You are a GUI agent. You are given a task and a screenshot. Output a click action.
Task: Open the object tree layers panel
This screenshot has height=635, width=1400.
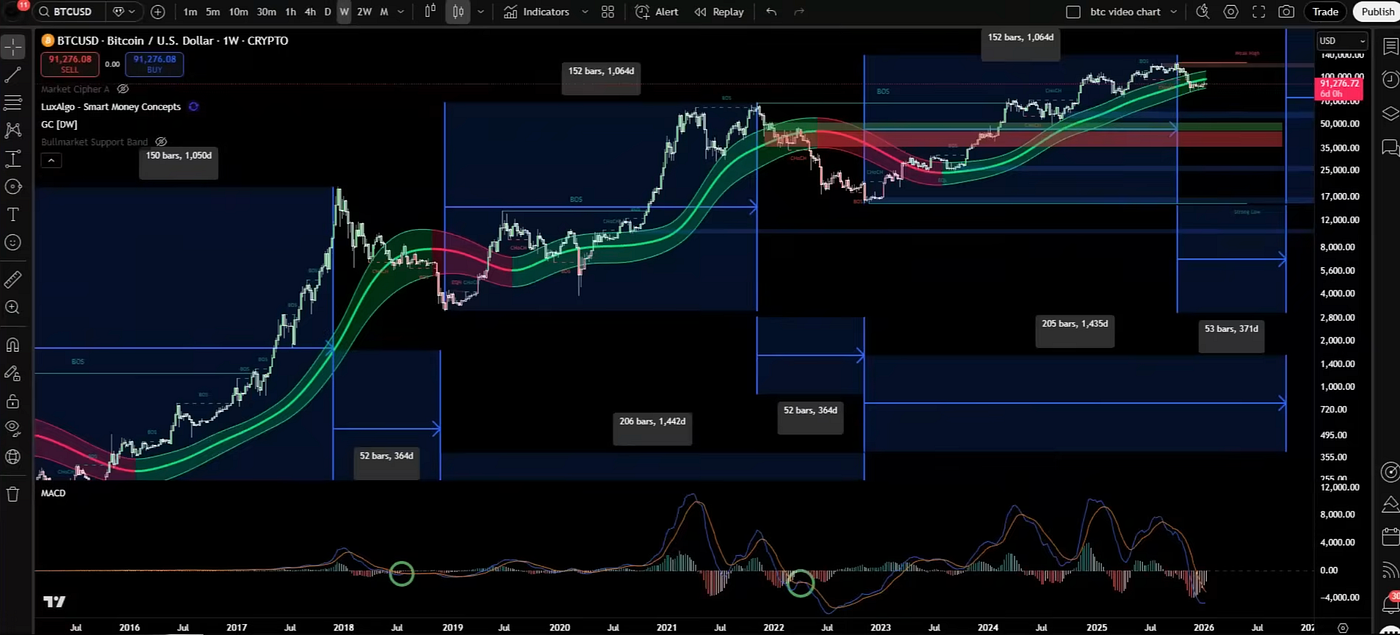tap(1389, 114)
